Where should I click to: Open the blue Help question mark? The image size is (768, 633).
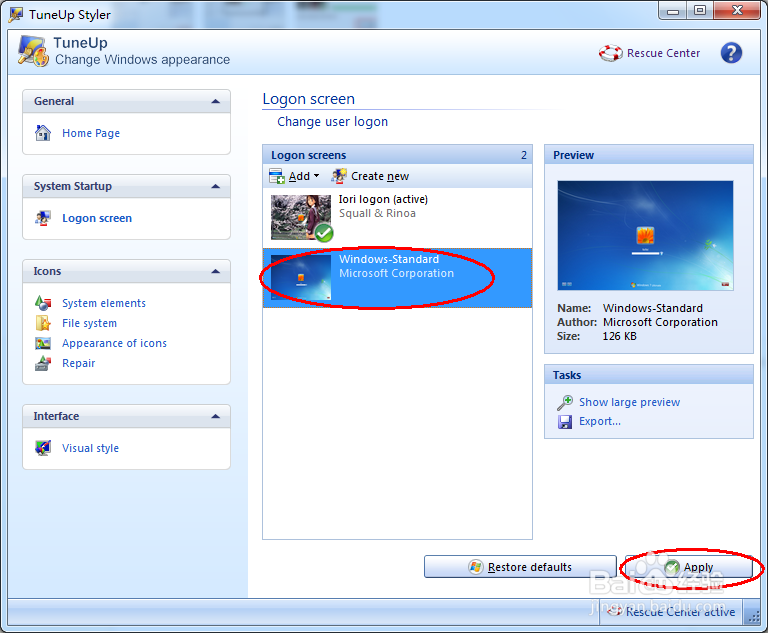pos(731,53)
